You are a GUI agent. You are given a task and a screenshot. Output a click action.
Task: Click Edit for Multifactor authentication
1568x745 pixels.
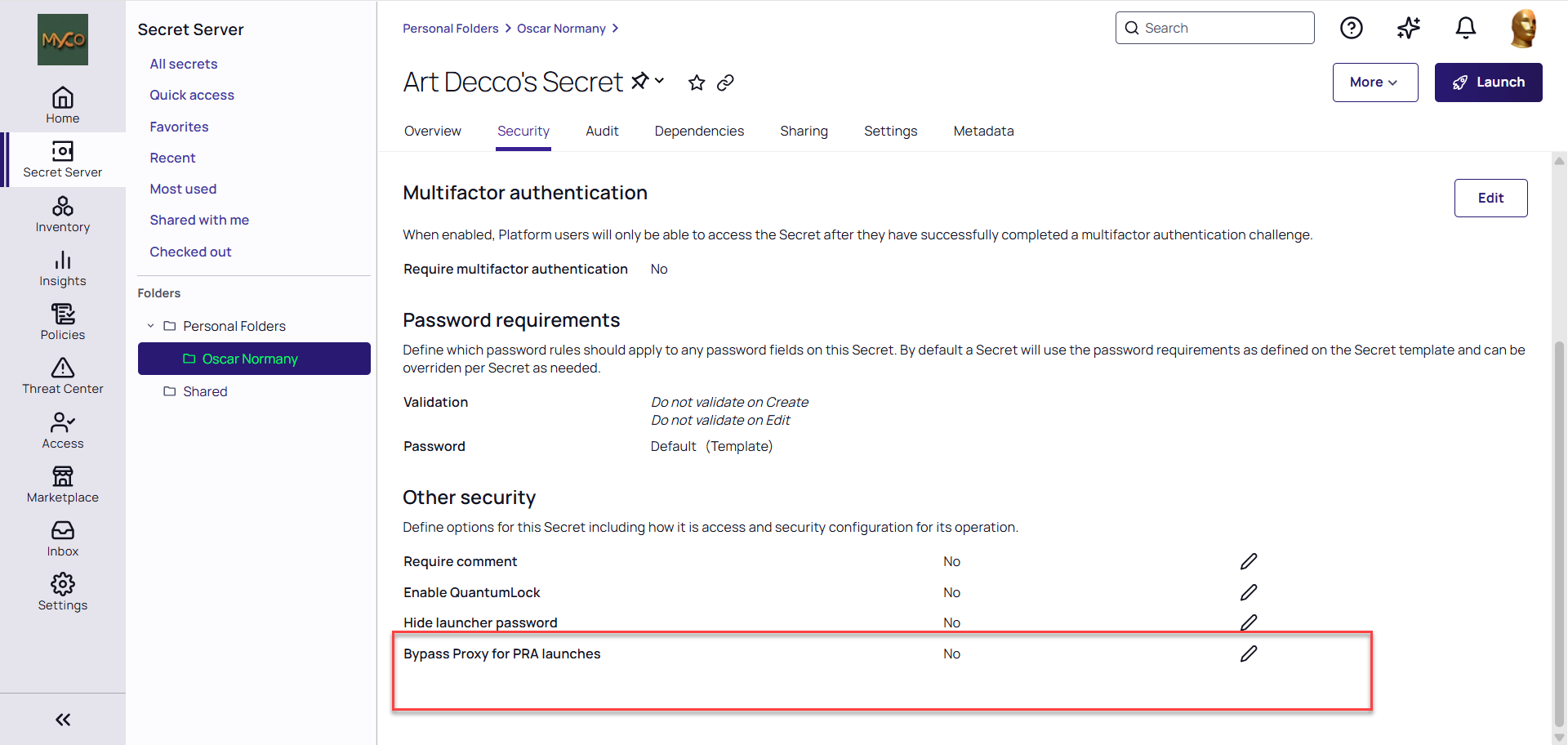click(x=1490, y=199)
